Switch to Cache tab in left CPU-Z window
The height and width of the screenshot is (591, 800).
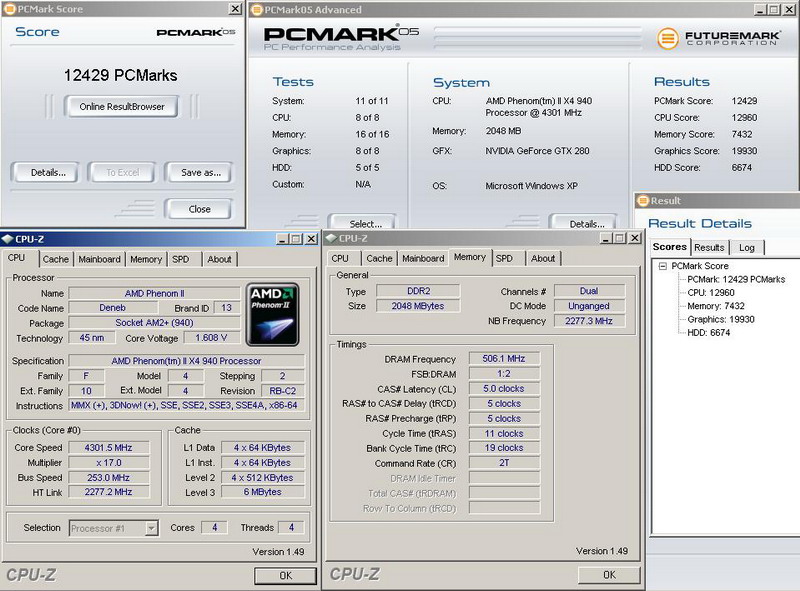point(56,259)
